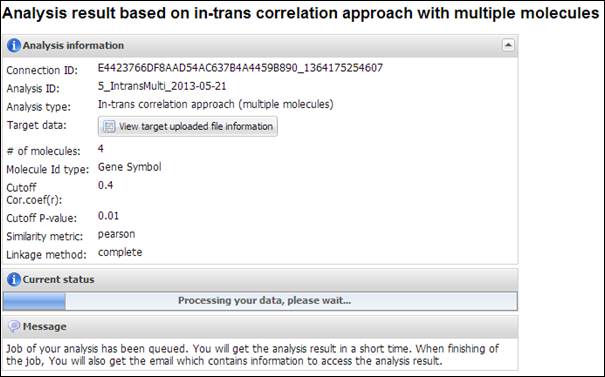Click the Message speech bubble icon
605x377 pixels.
[x=14, y=326]
